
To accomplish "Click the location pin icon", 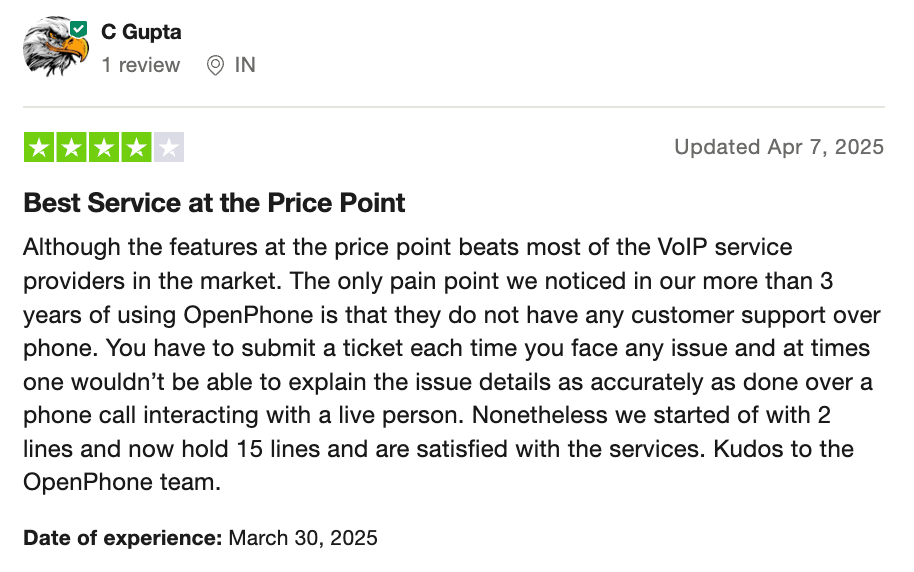I will pyautogui.click(x=214, y=66).
